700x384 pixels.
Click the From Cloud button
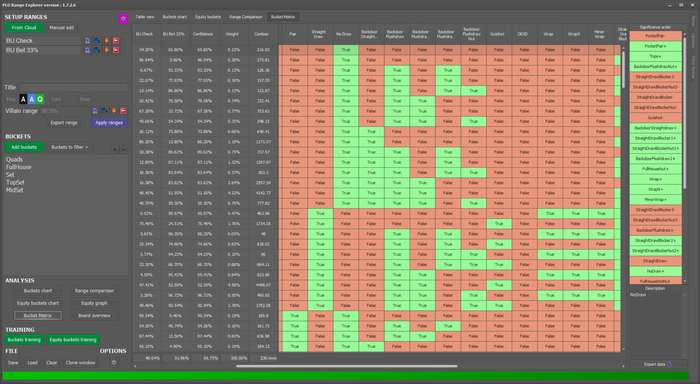24,28
